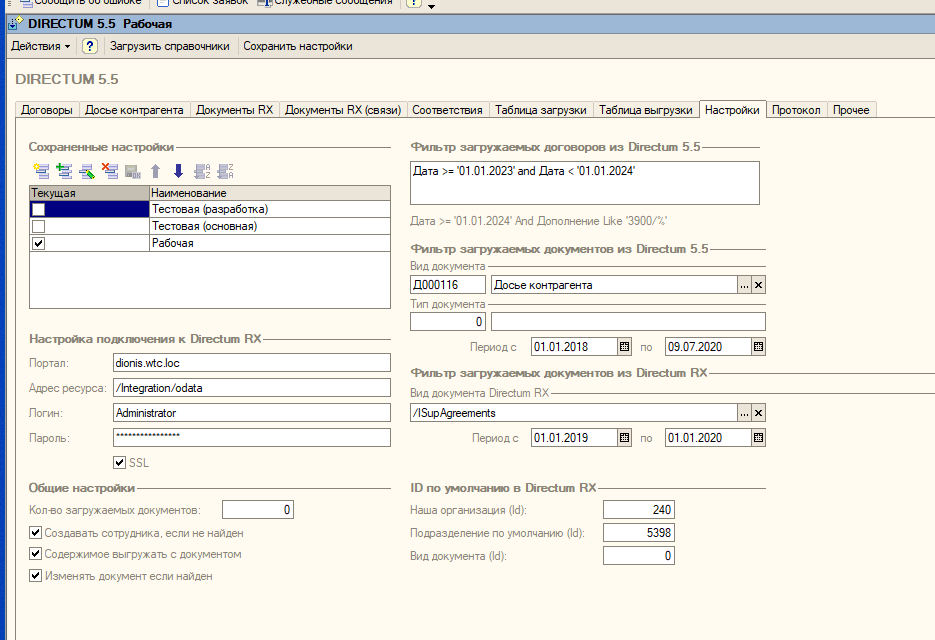The width and height of the screenshot is (935, 640).
Task: Sort saved settings ascending A-Z
Action: tap(201, 171)
